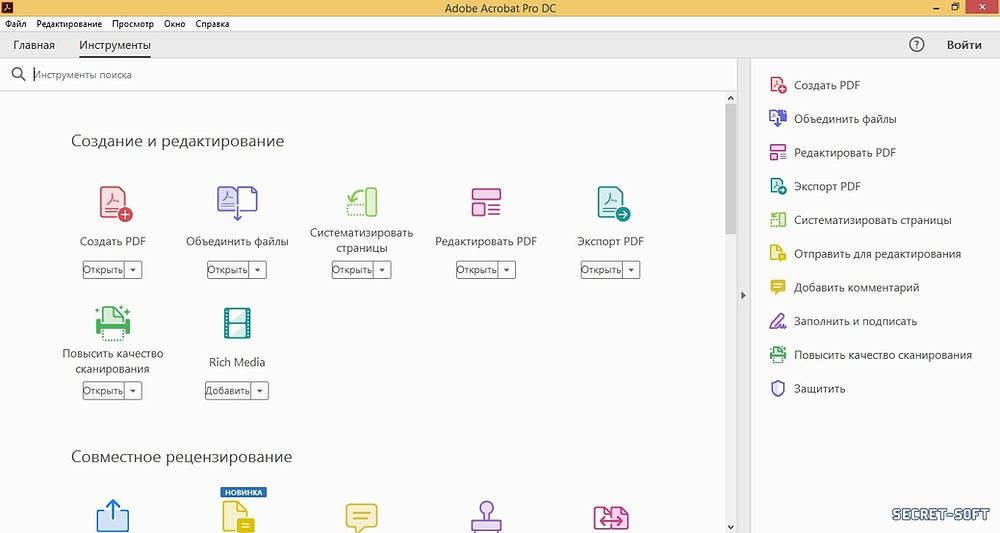Click Открыть under Повысить качество сканирования
The height and width of the screenshot is (533, 1000).
103,391
